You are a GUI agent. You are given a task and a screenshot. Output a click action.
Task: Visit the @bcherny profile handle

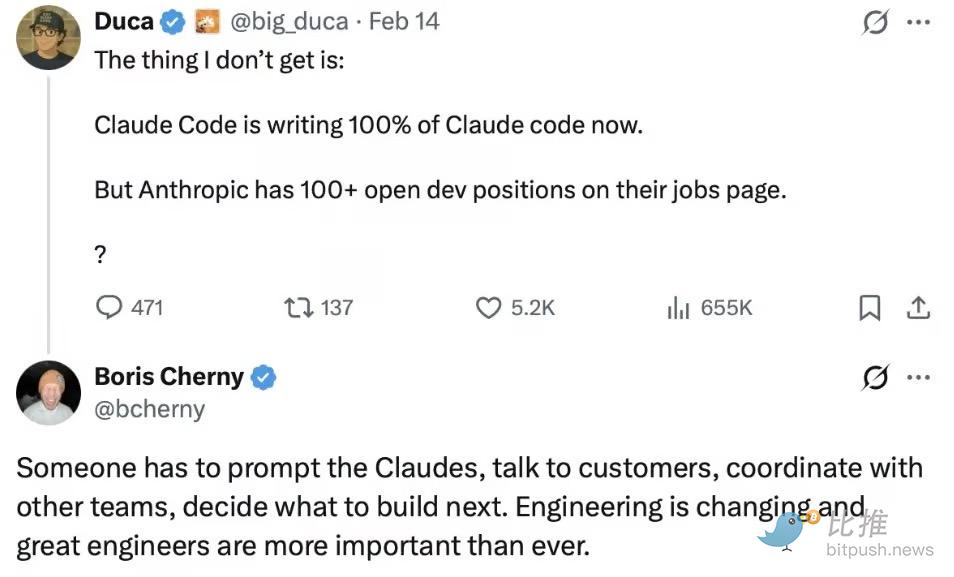tap(149, 408)
